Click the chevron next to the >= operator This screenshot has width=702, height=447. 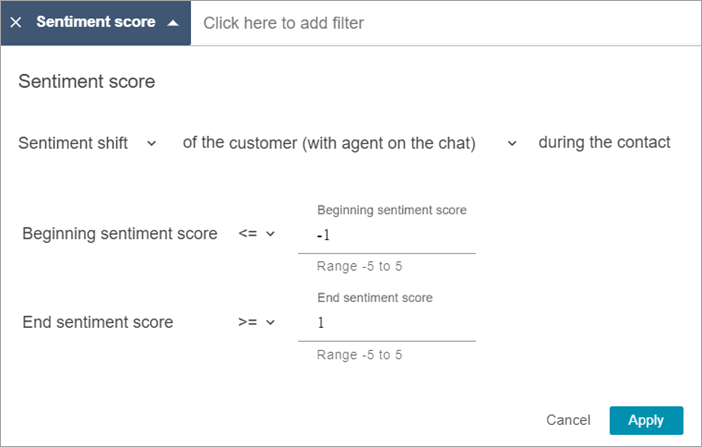[270, 322]
